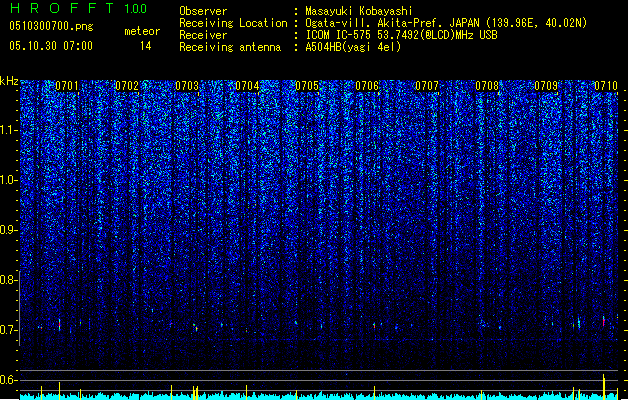Click the 0710 time marker

coord(606,86)
